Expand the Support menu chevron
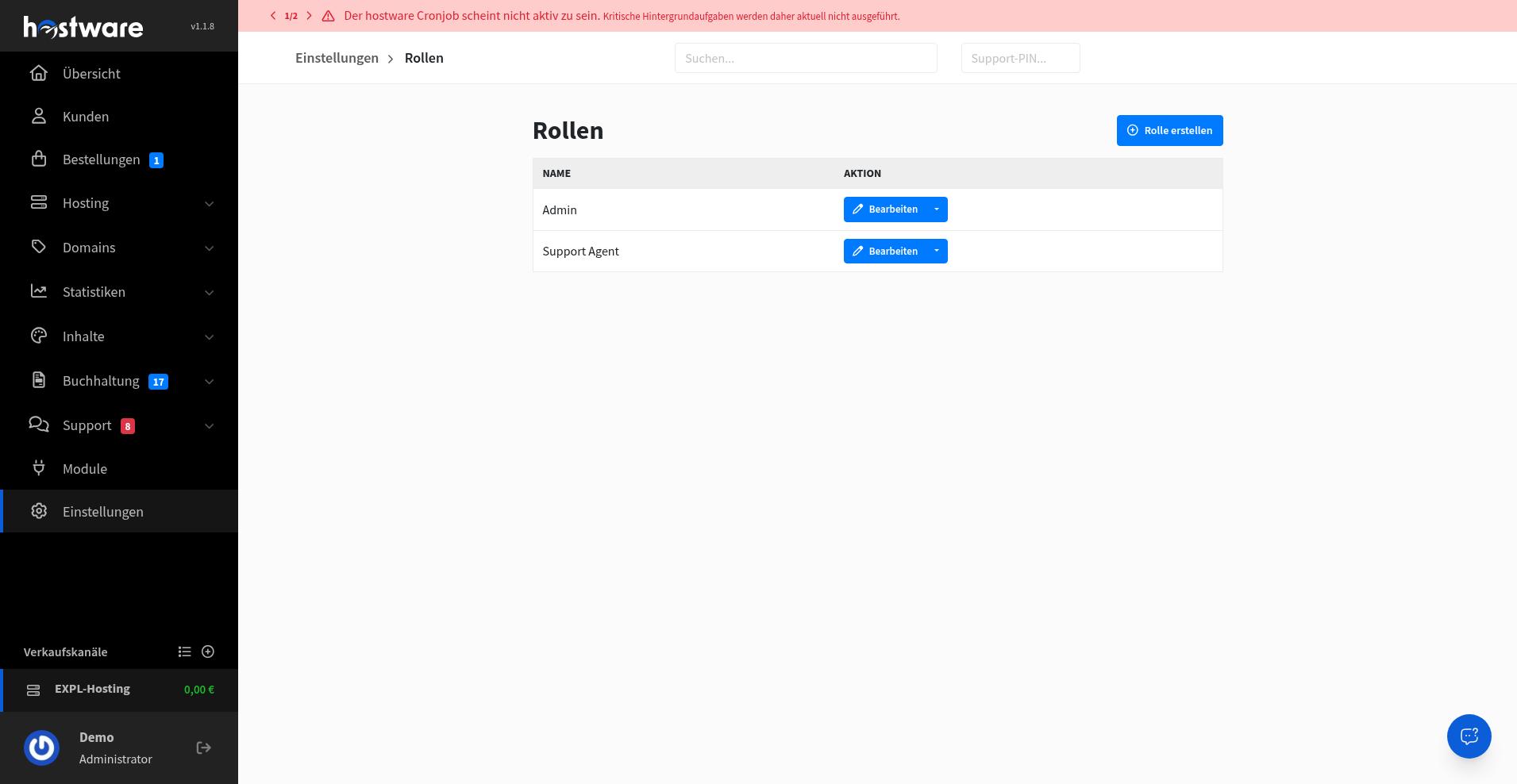The height and width of the screenshot is (784, 1517). click(x=209, y=426)
